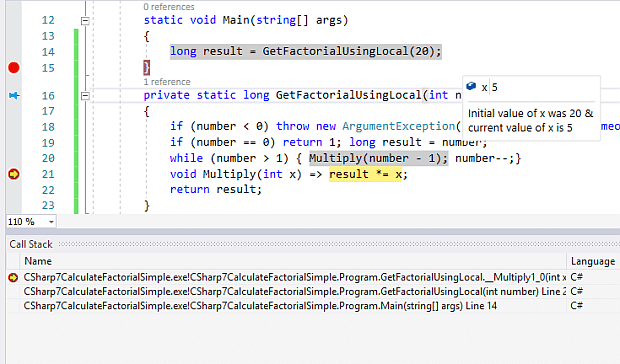Click the Call Stack panel title

[x=31, y=244]
